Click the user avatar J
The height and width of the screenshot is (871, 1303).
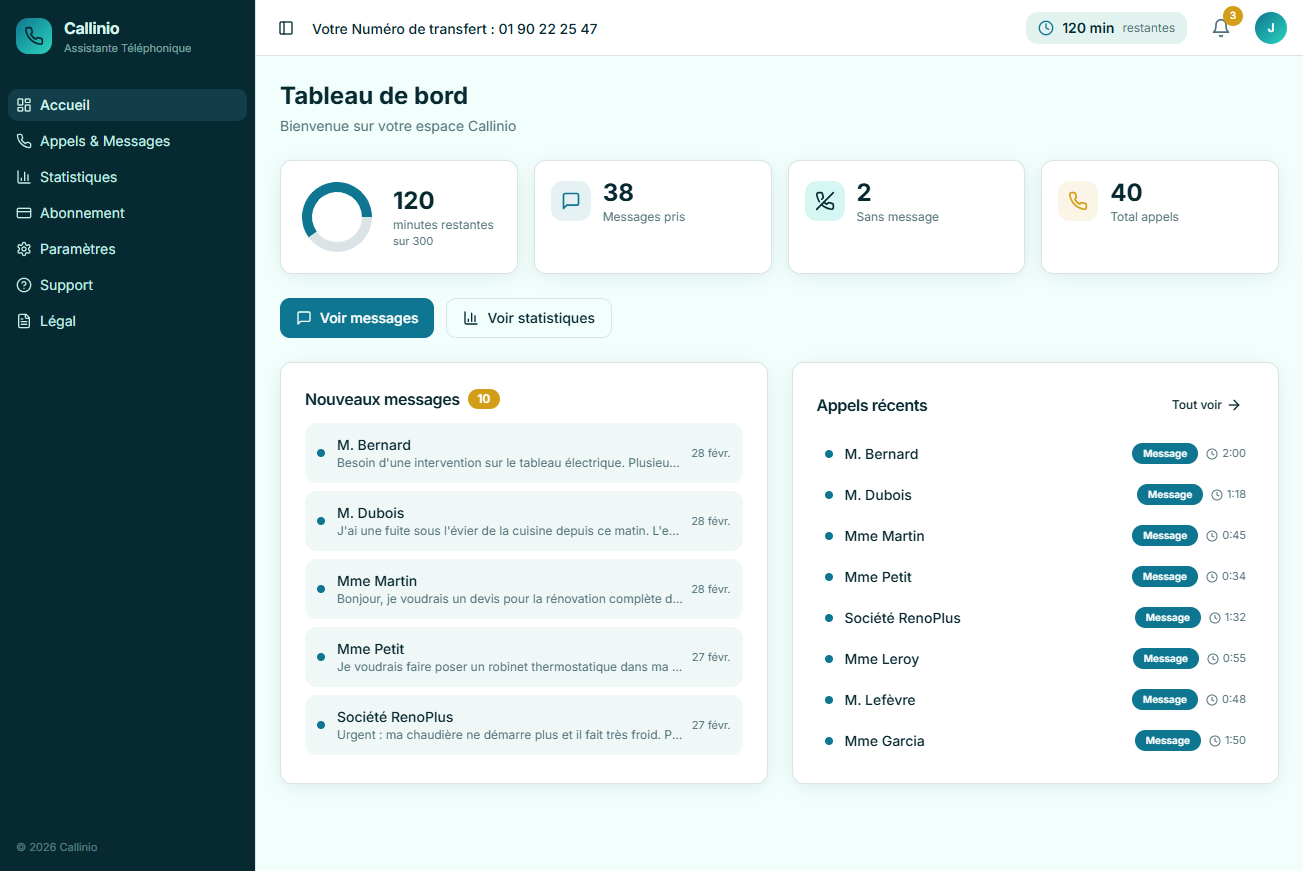1270,28
